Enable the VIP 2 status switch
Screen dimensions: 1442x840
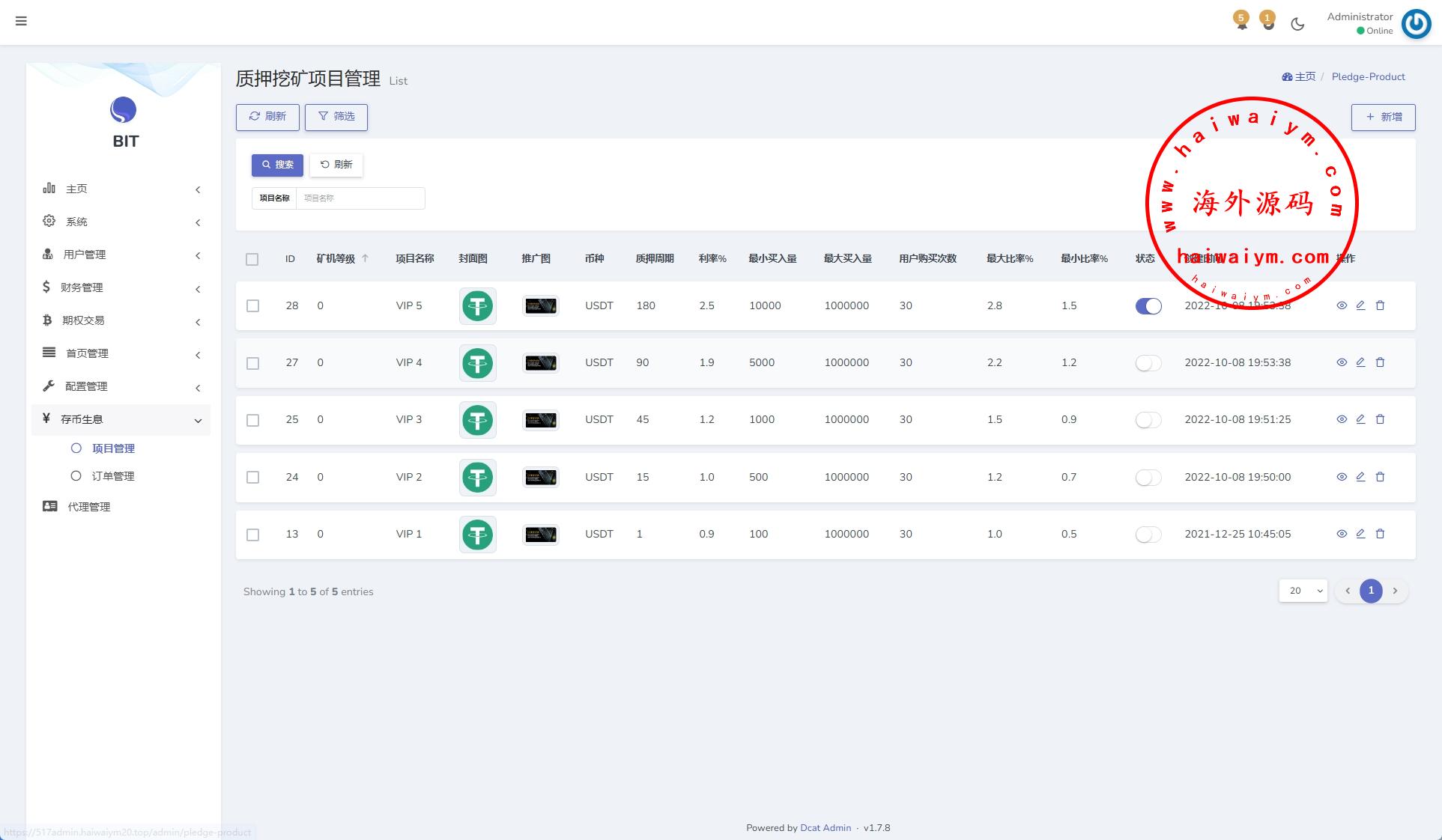point(1148,477)
